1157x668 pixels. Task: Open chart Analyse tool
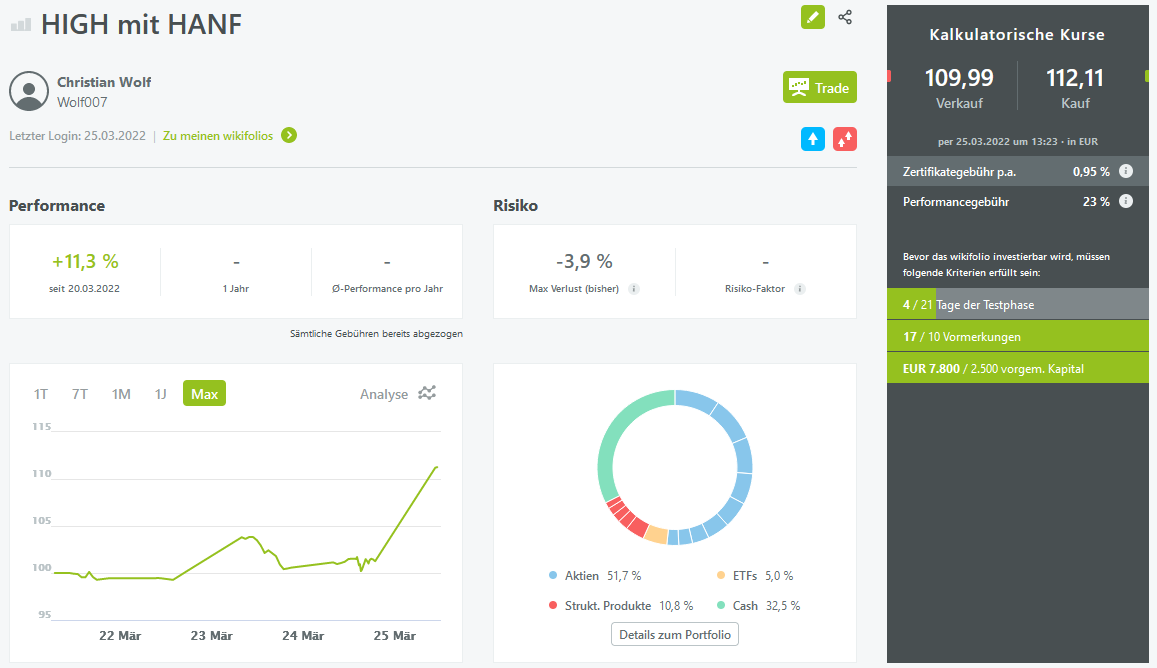pyautogui.click(x=398, y=394)
